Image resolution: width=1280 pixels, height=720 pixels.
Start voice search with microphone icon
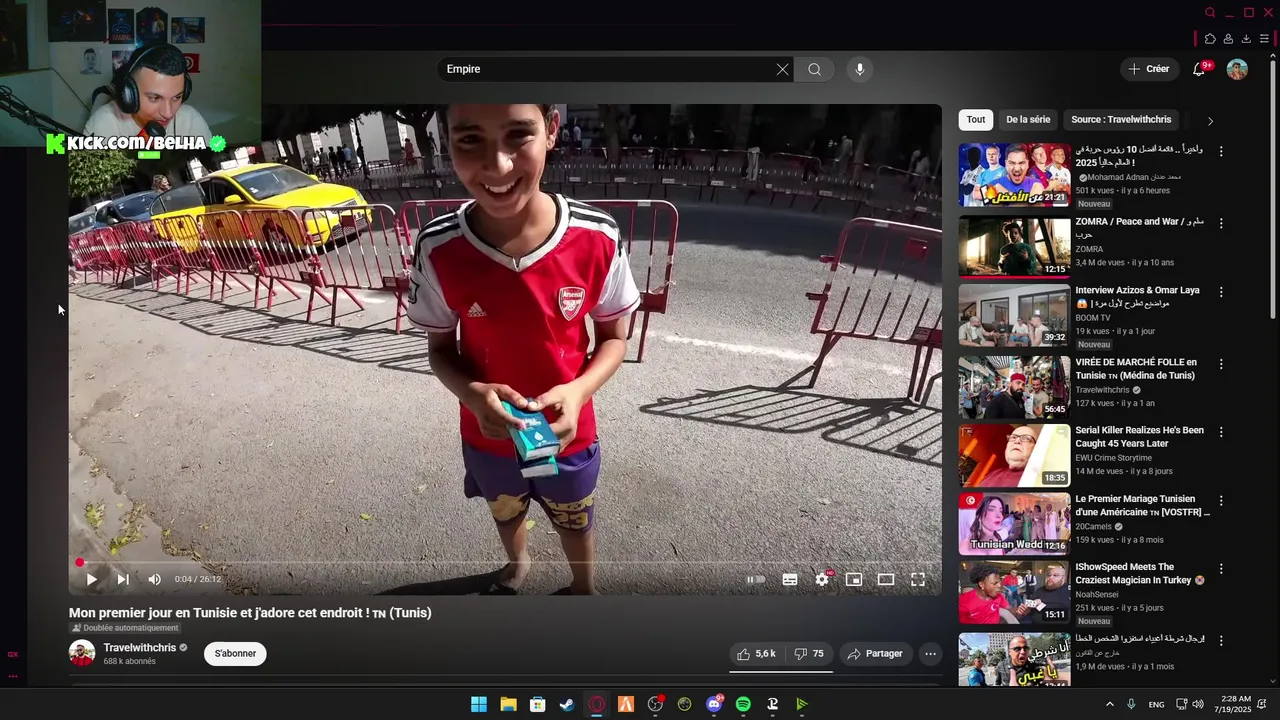tap(859, 69)
